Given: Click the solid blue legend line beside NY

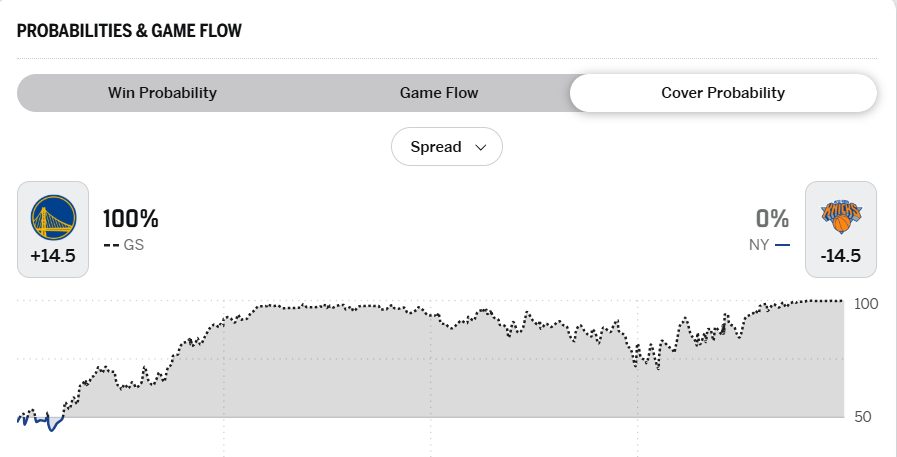Looking at the screenshot, I should 782,245.
